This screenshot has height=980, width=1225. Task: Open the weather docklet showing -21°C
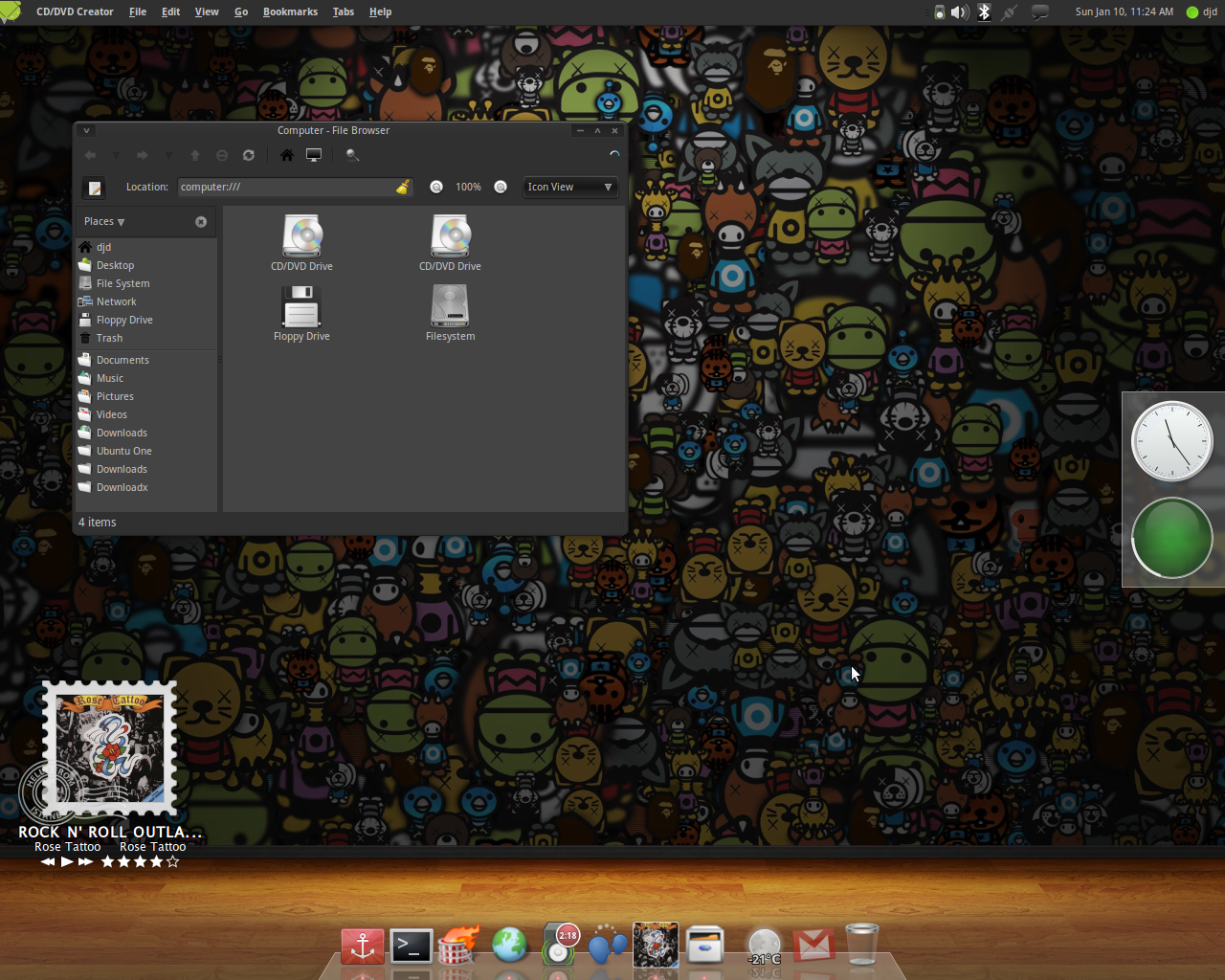[764, 947]
